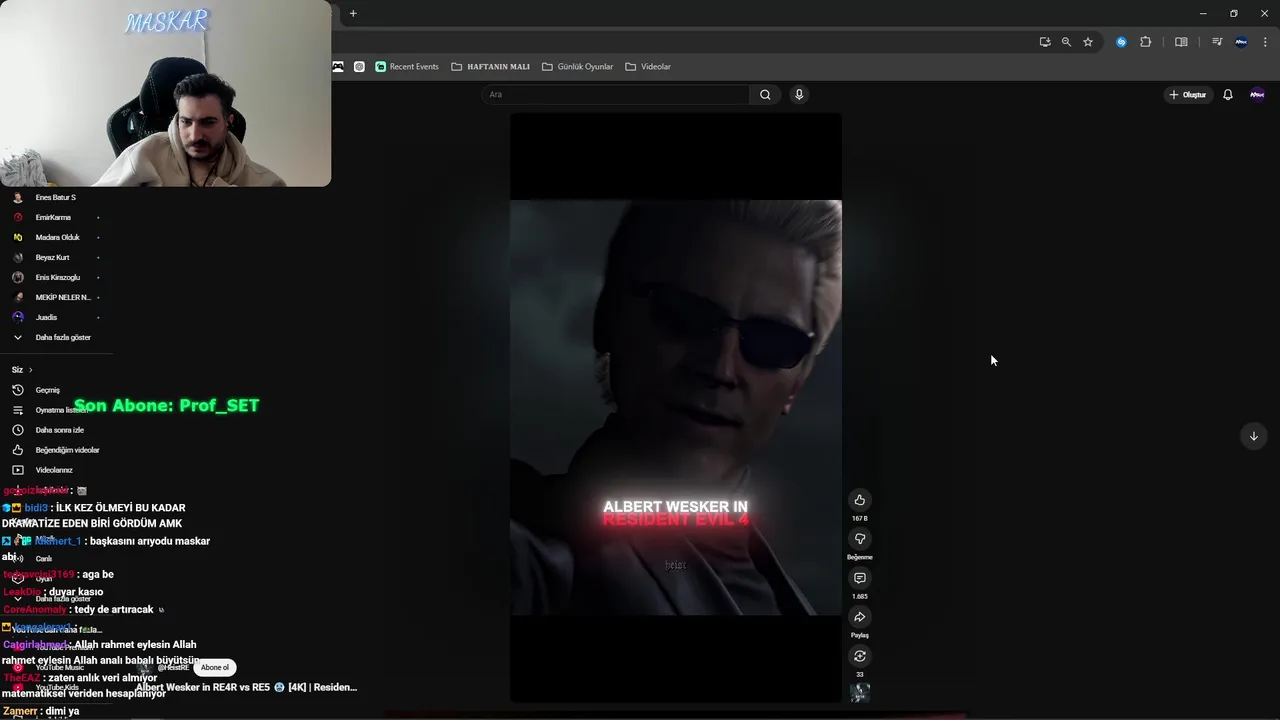Open comments with 1.685 count

tap(859, 578)
